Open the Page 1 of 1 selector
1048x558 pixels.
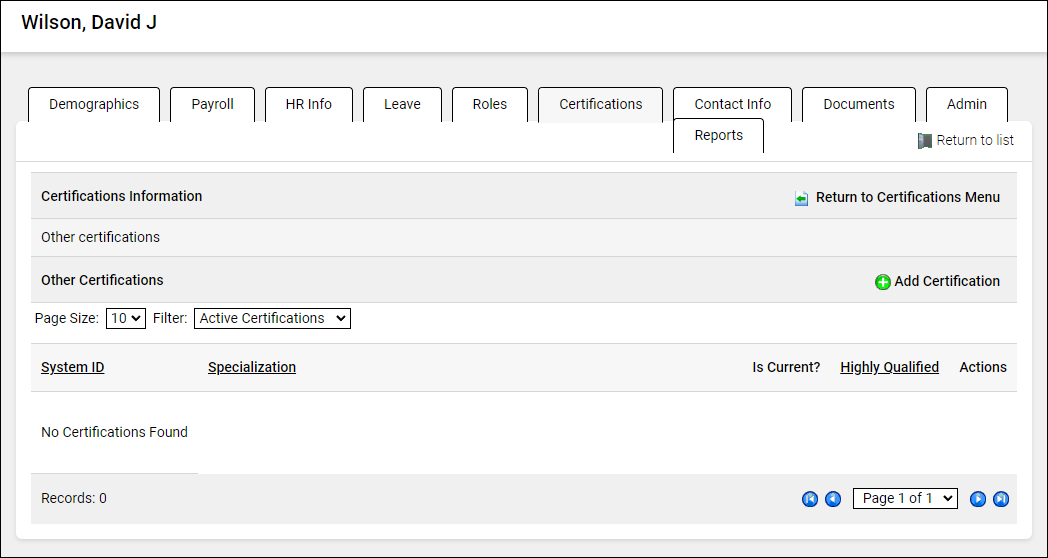pos(904,498)
